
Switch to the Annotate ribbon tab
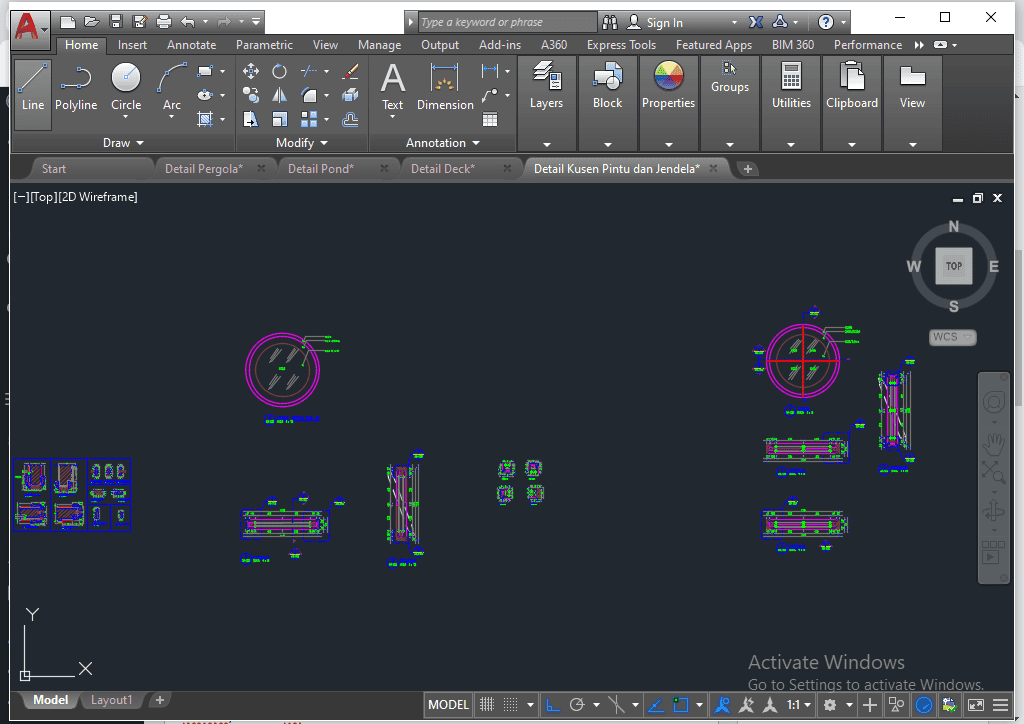click(191, 45)
